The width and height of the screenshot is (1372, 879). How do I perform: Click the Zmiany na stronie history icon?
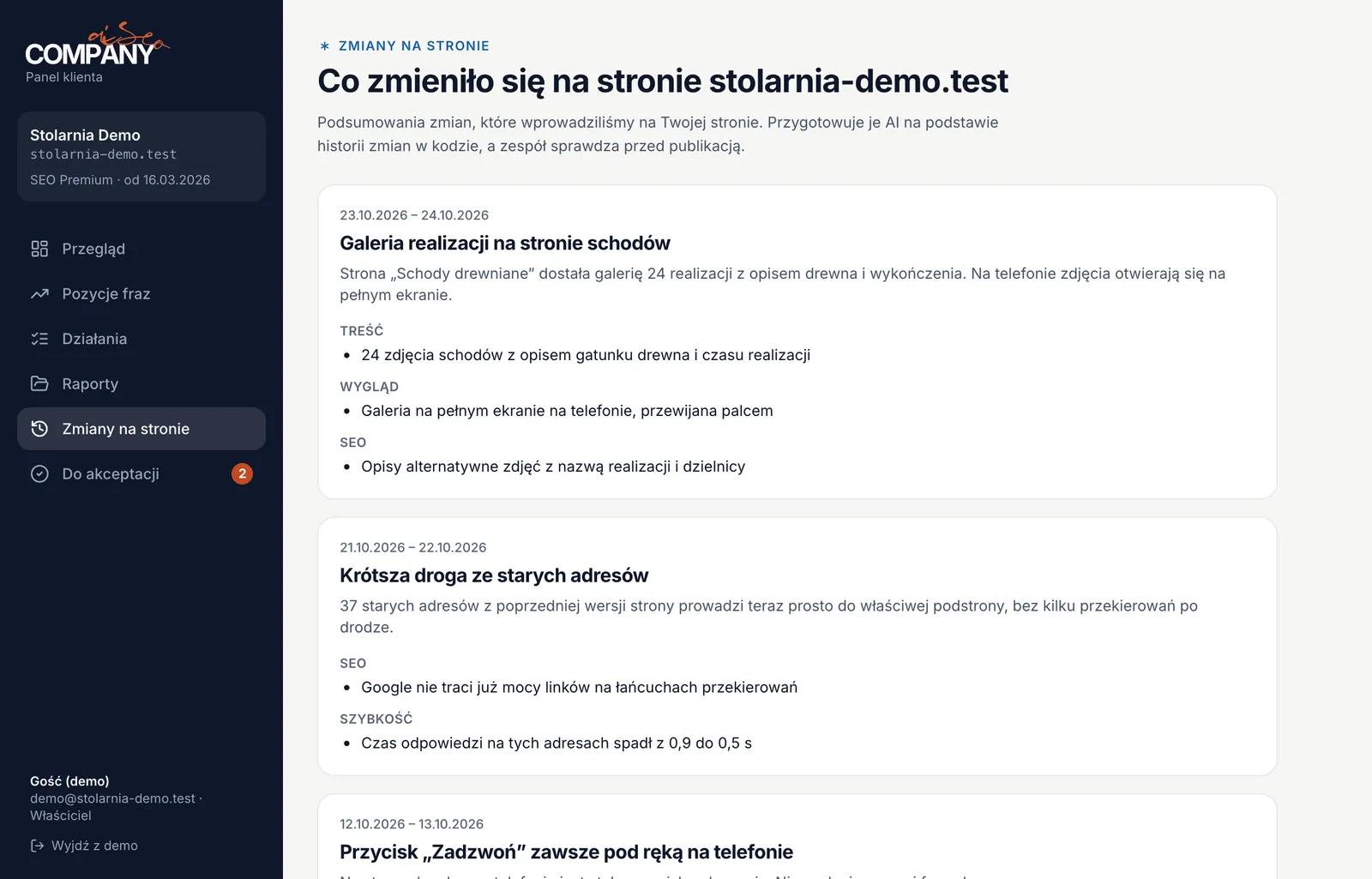click(x=39, y=429)
